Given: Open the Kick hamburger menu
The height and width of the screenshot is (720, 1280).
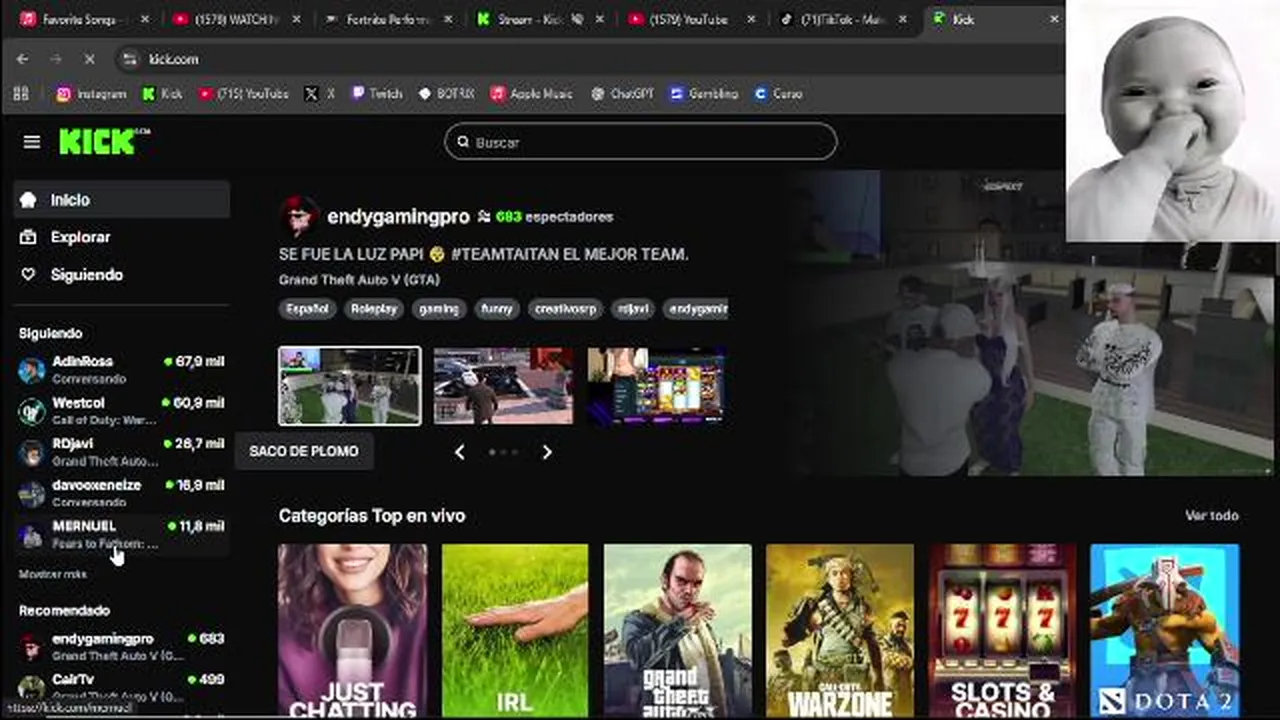Looking at the screenshot, I should coord(32,142).
